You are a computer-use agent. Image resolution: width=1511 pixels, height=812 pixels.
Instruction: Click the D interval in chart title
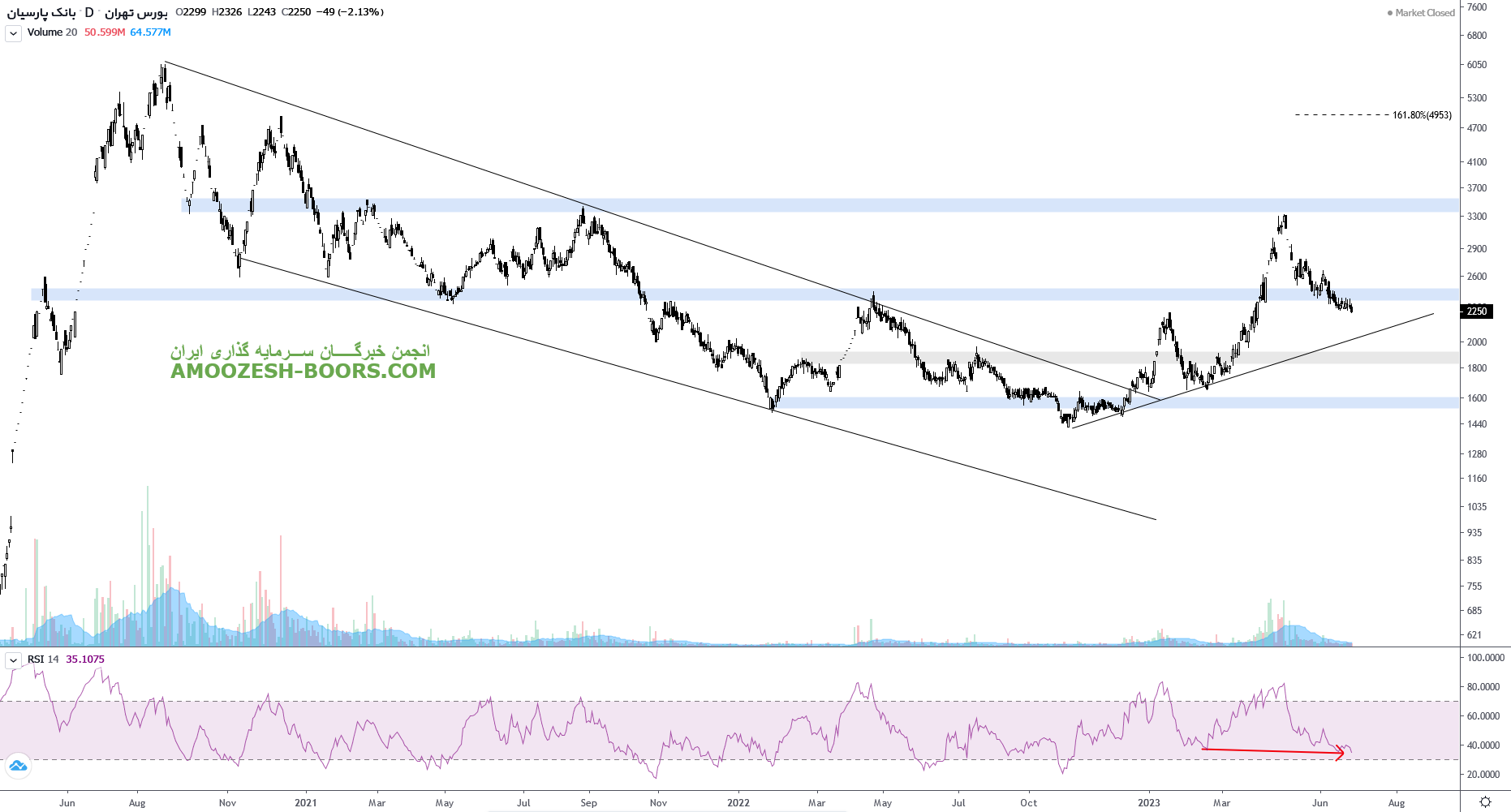click(89, 12)
